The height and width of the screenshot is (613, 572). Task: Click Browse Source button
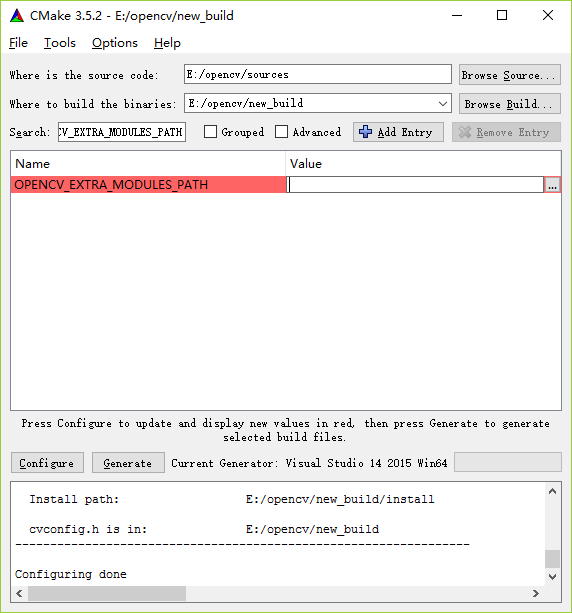click(x=509, y=75)
